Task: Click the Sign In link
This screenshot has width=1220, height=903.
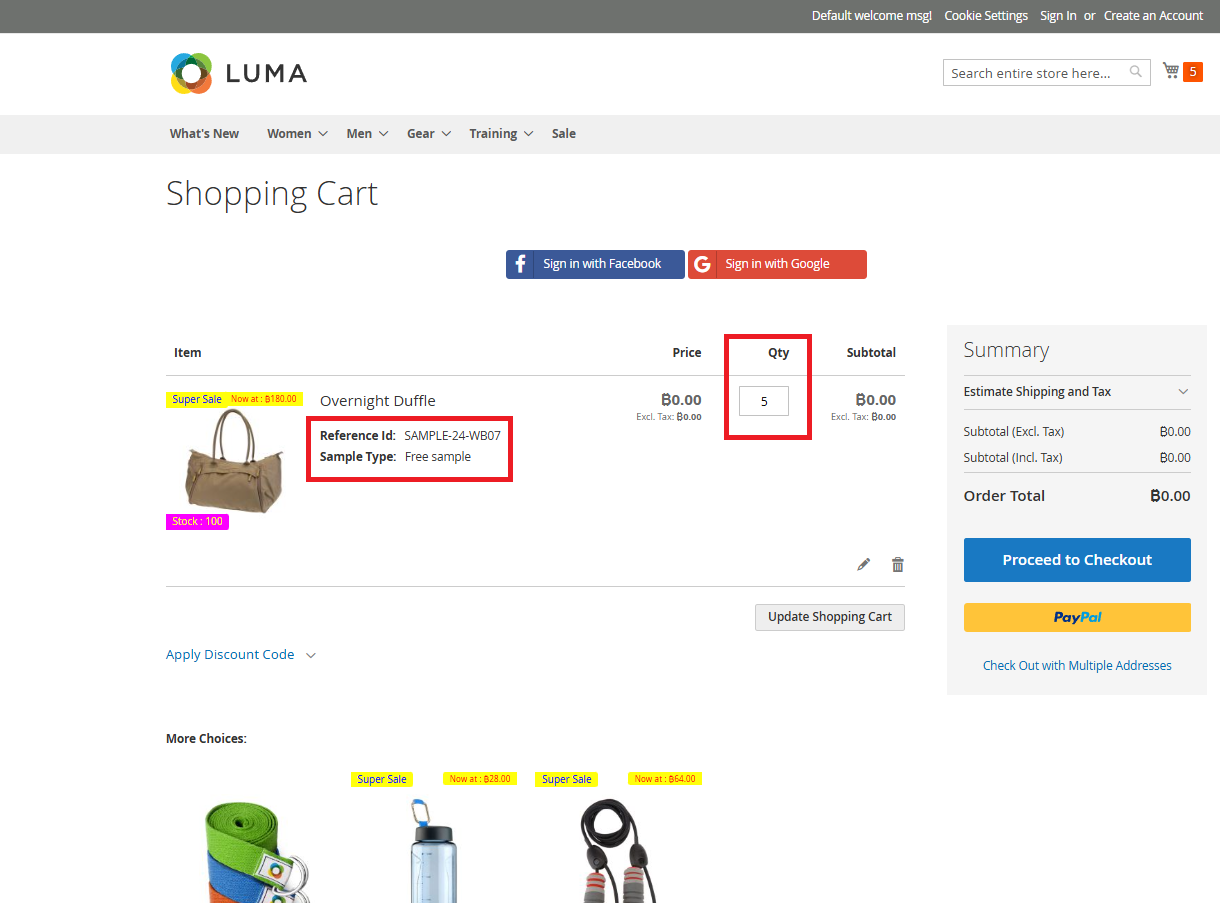Action: point(1058,16)
